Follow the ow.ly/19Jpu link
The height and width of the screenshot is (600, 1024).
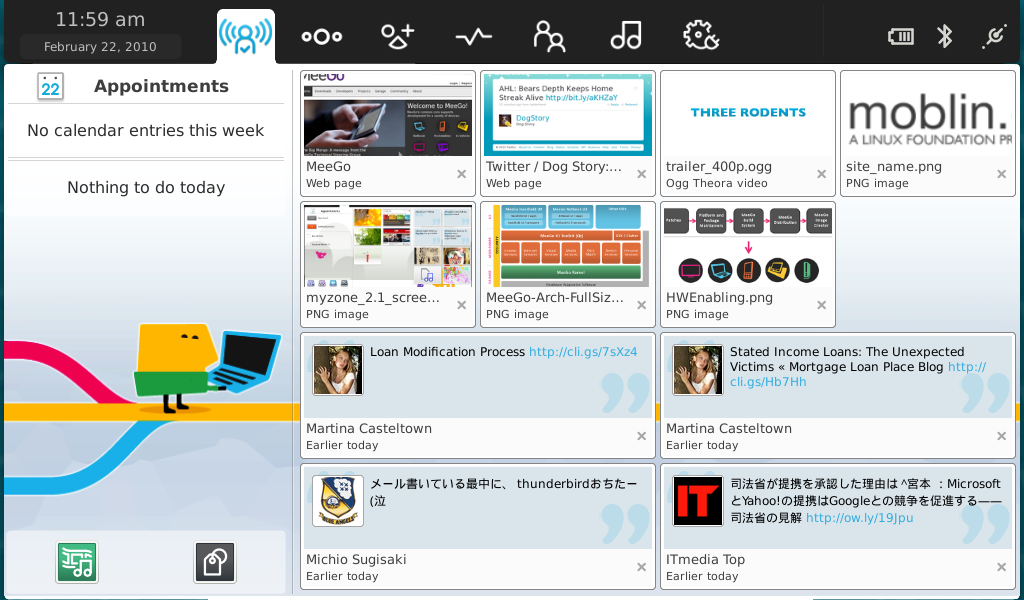coord(859,518)
